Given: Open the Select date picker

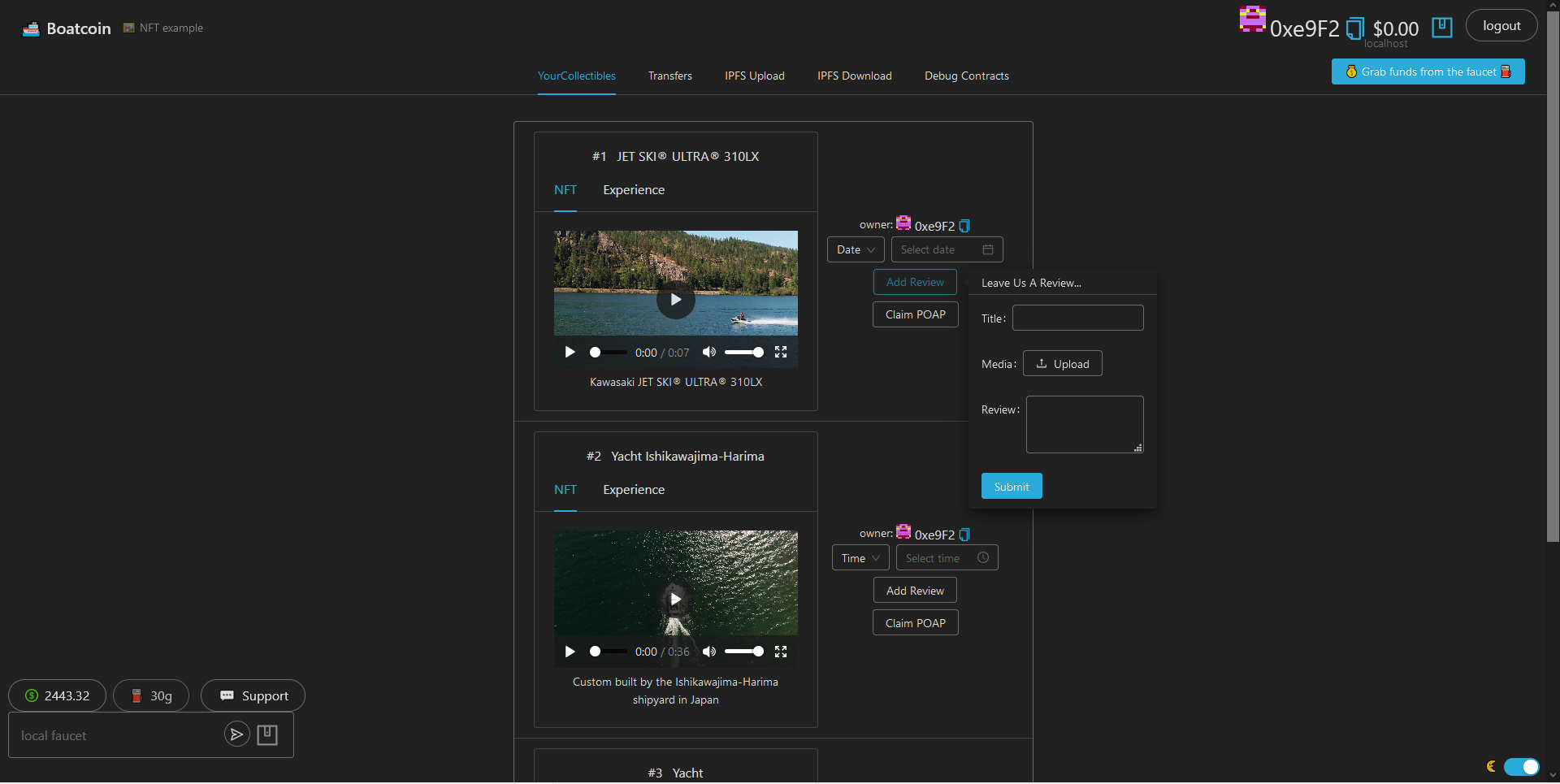Looking at the screenshot, I should click(947, 249).
